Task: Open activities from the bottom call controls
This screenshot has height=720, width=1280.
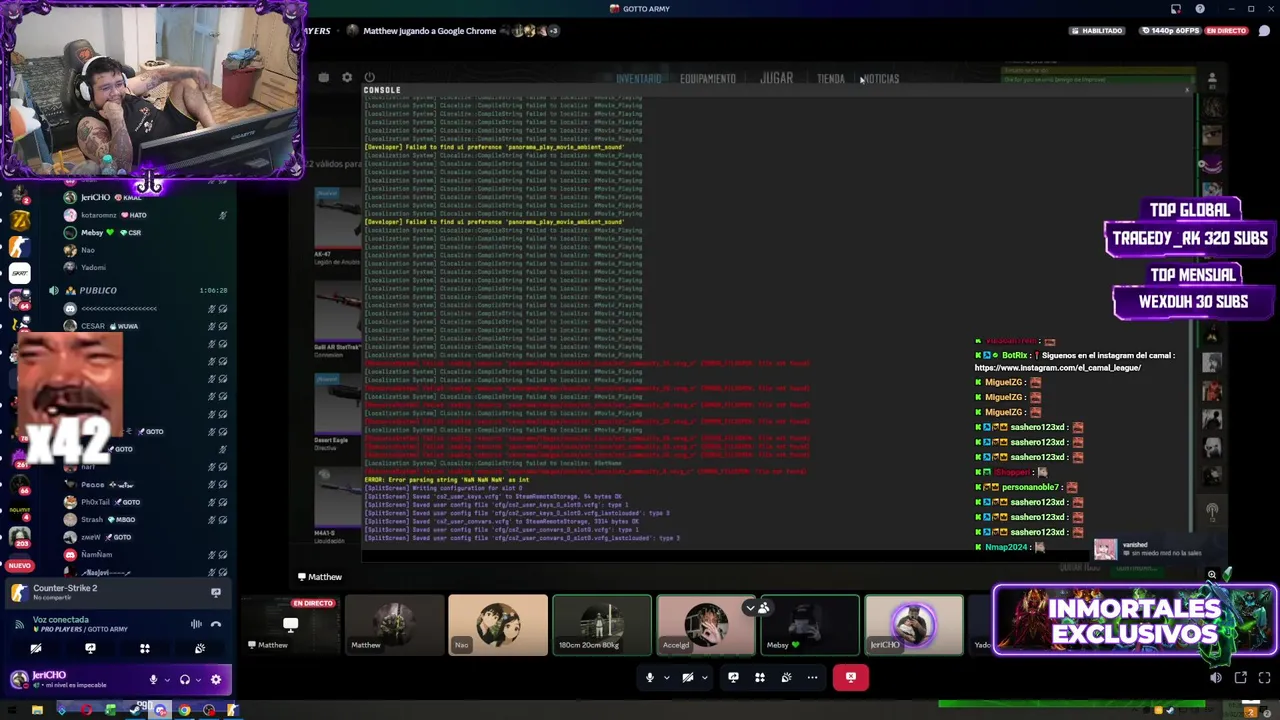Action: (x=760, y=677)
